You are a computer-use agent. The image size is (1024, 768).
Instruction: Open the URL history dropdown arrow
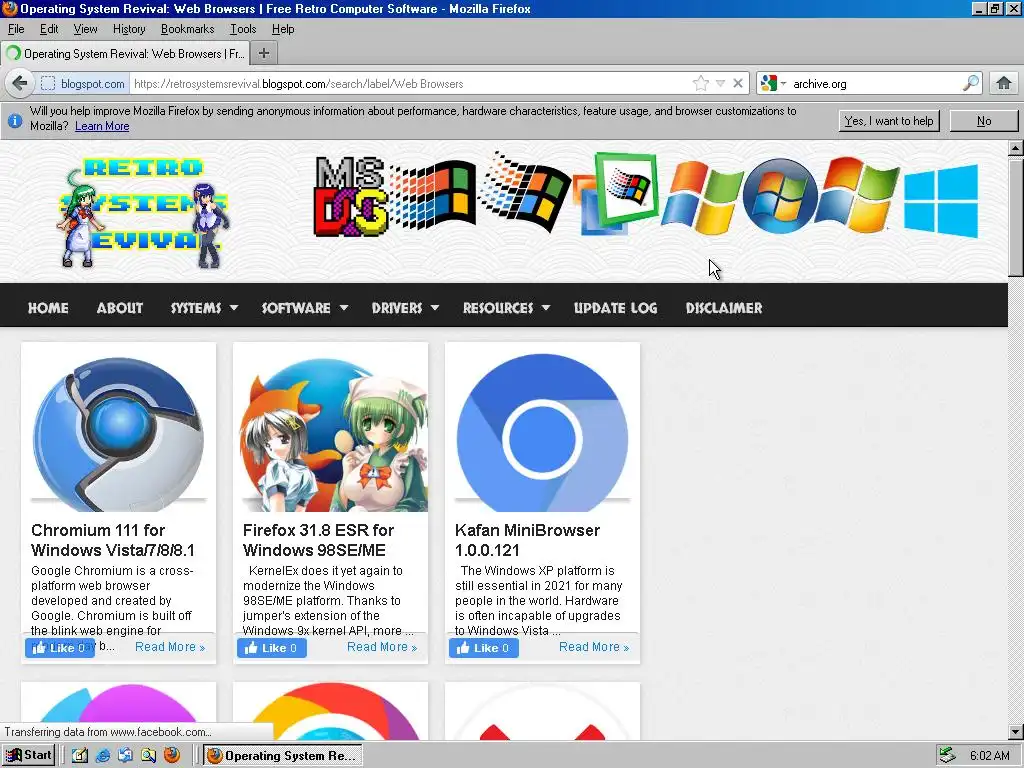click(720, 83)
